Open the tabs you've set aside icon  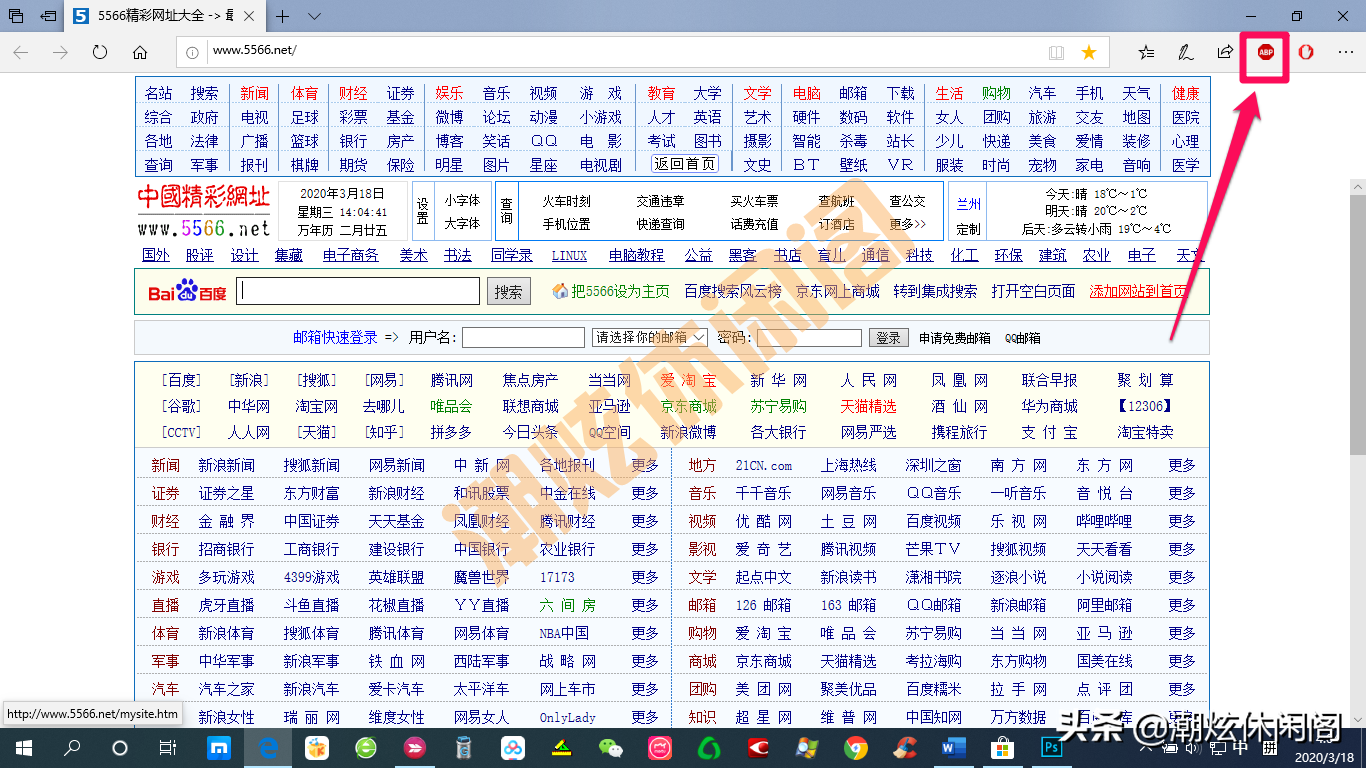pos(16,16)
